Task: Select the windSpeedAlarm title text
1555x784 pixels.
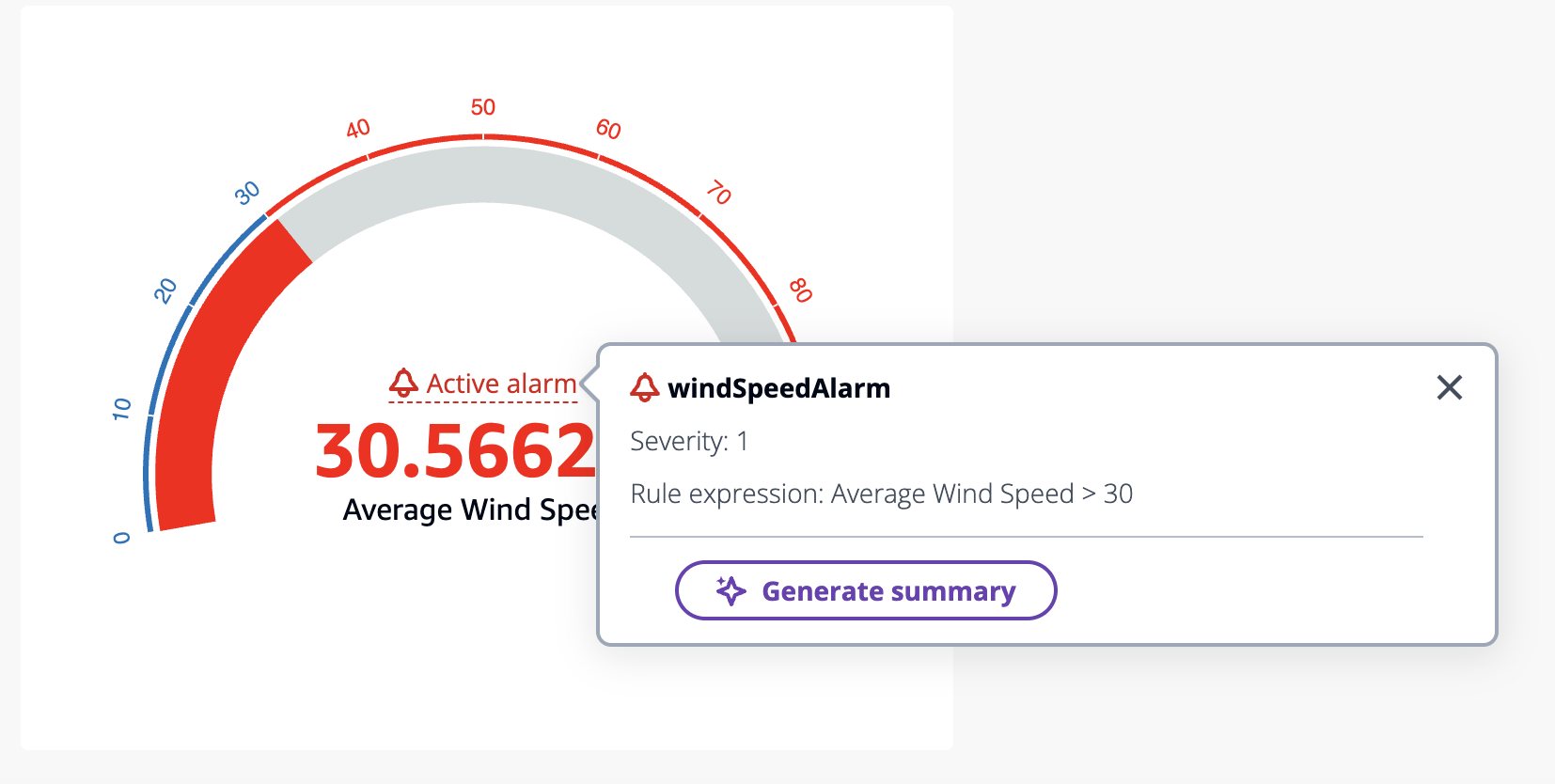Action: (x=778, y=388)
